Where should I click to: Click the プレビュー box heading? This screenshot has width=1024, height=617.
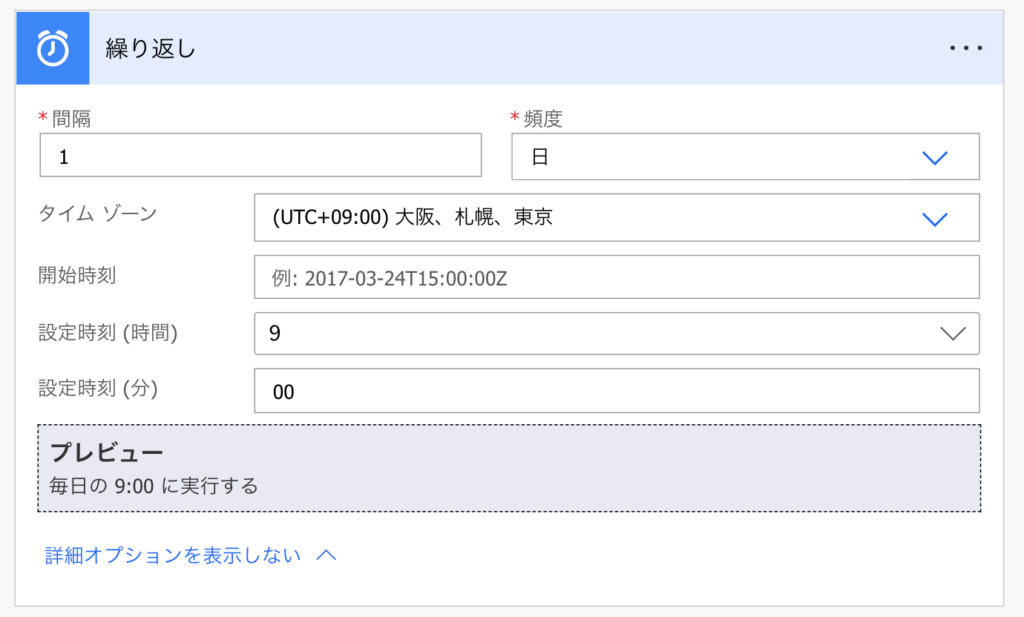tap(106, 452)
